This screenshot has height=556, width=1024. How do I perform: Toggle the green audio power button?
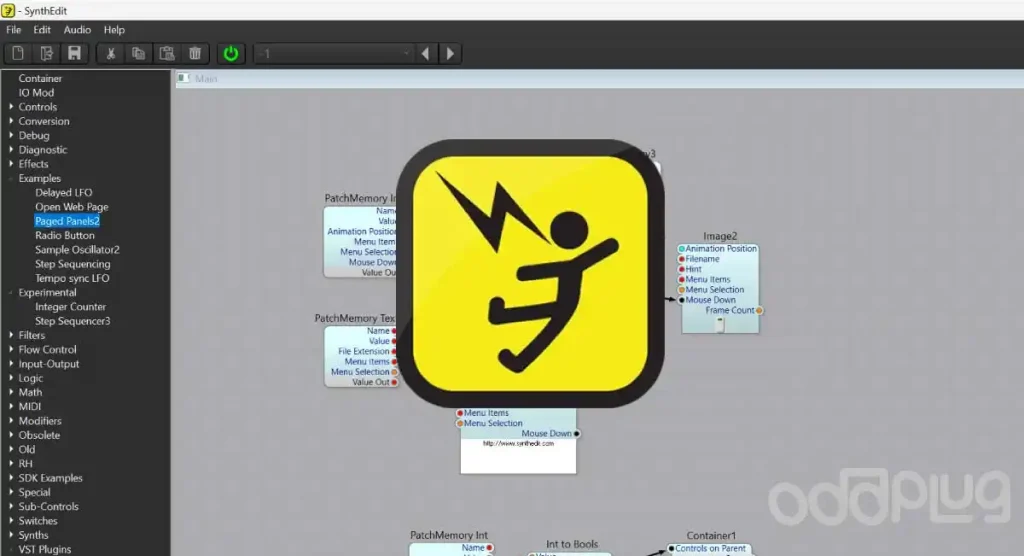231,53
